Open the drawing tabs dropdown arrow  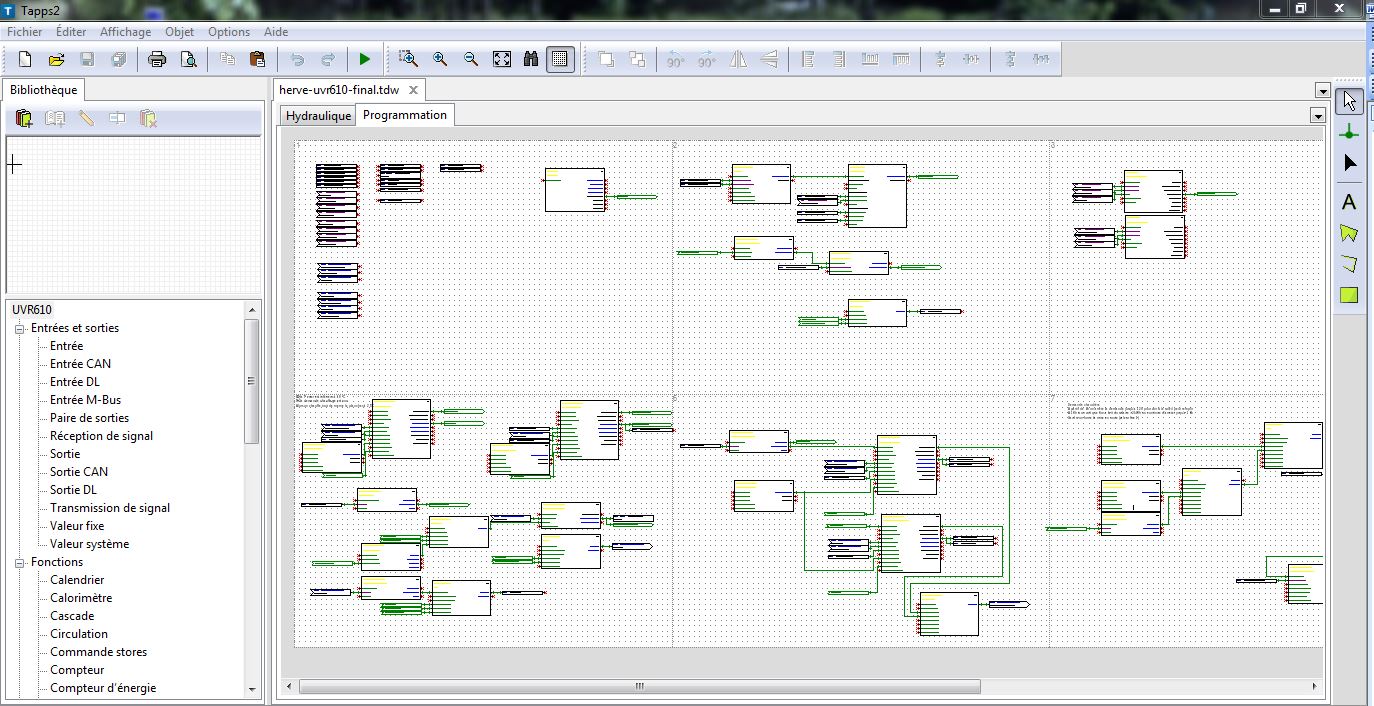pyautogui.click(x=1317, y=116)
